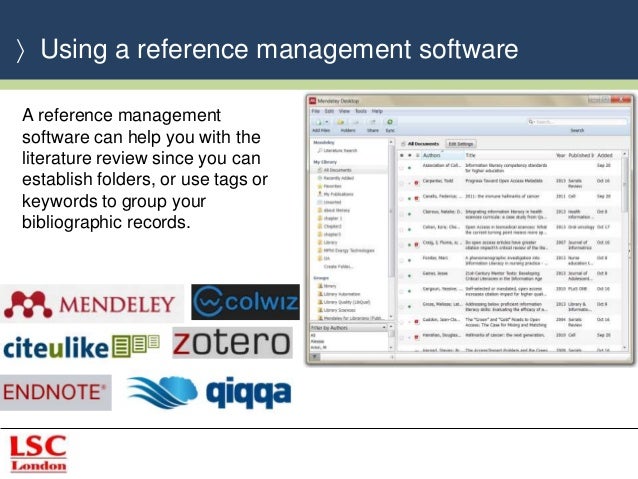Click the Create Folder link

coord(339,267)
